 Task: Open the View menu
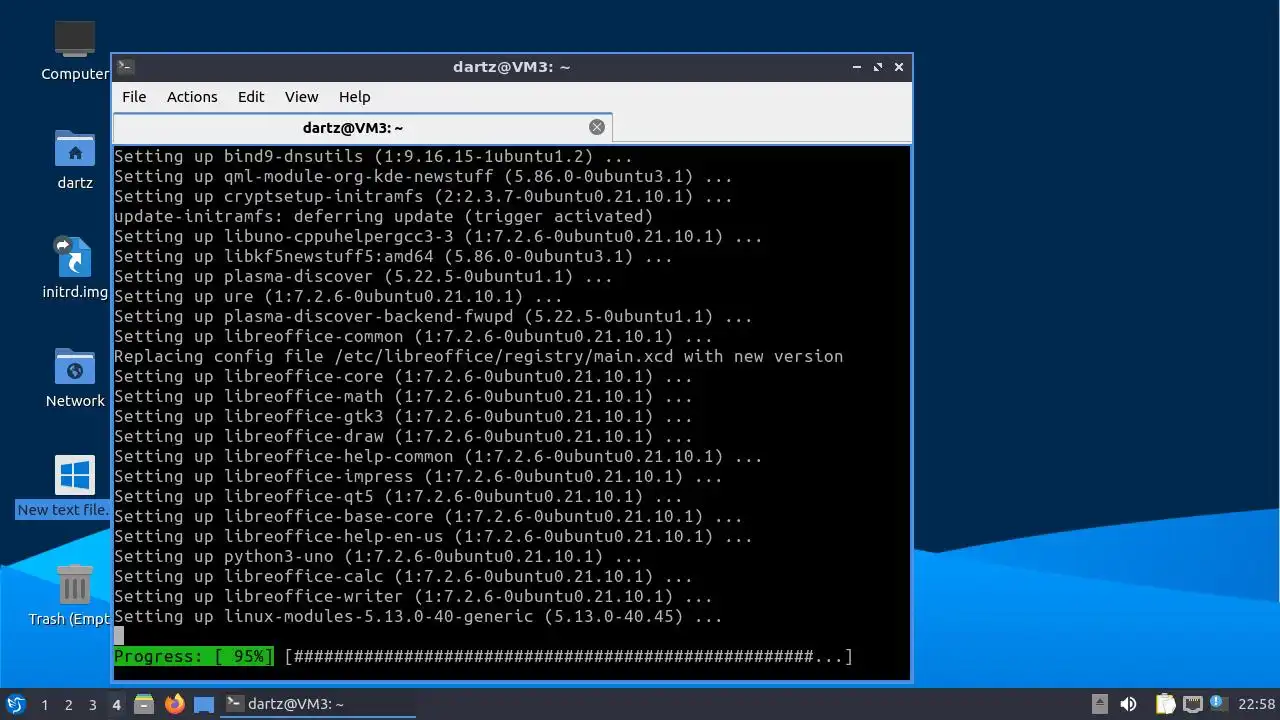(x=301, y=97)
